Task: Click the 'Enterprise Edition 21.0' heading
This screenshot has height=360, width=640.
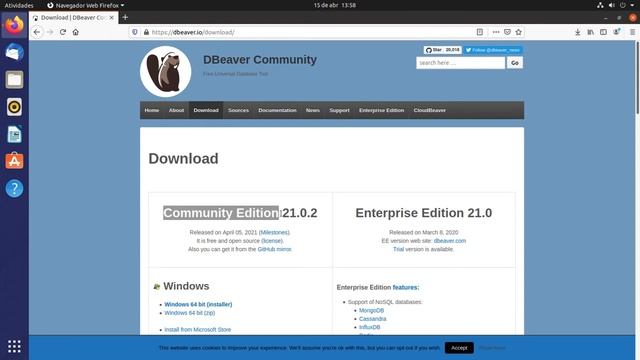Action: pyautogui.click(x=424, y=213)
